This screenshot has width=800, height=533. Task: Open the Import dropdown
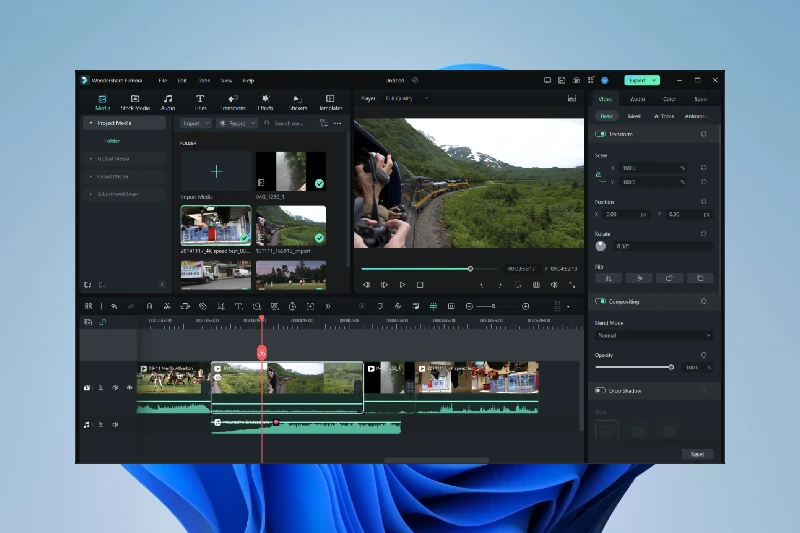(196, 123)
